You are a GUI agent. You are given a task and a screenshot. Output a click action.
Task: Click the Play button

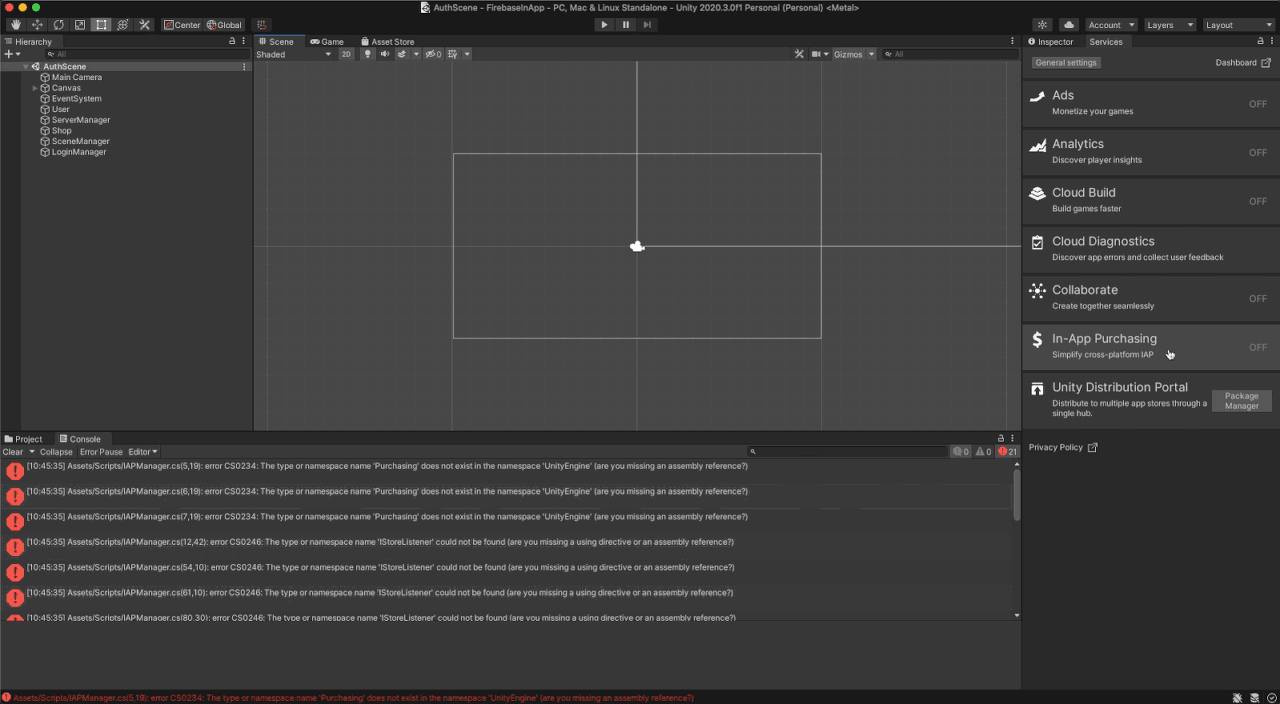604,24
